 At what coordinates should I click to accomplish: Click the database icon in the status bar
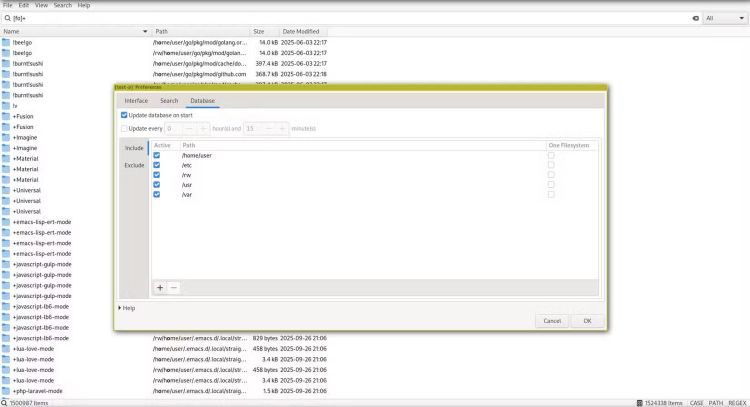[640, 402]
